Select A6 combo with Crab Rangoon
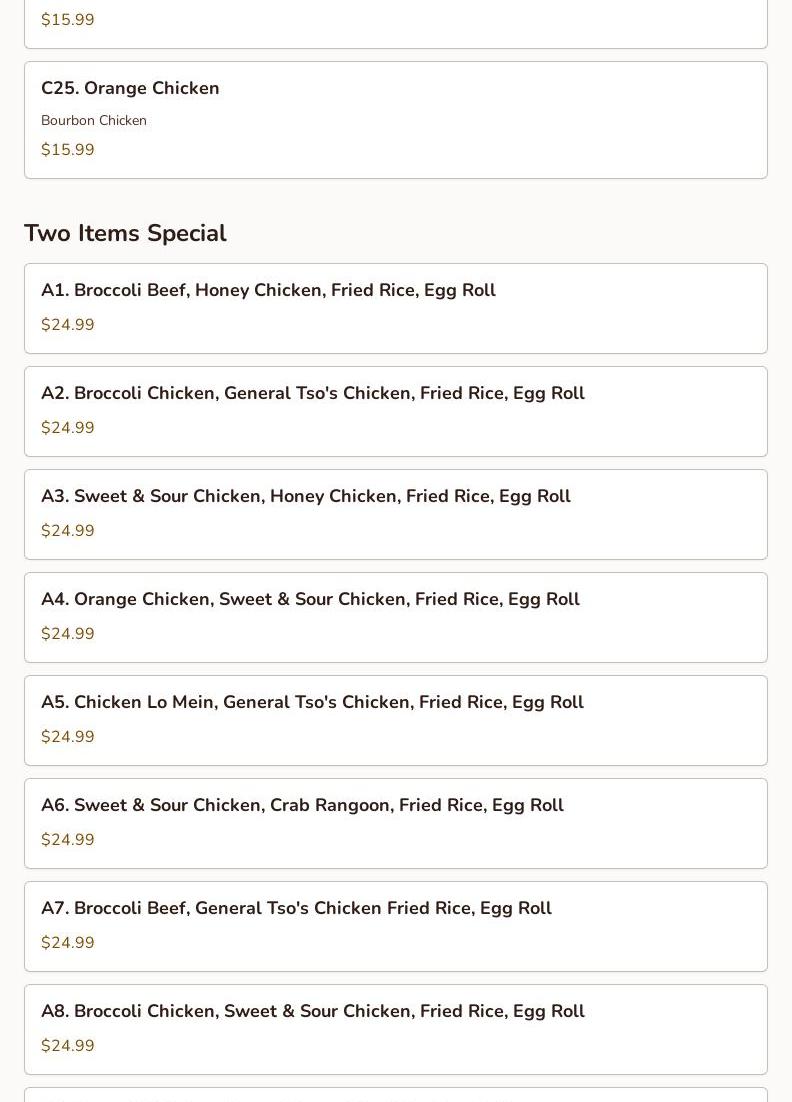The image size is (792, 1102). coord(302,806)
